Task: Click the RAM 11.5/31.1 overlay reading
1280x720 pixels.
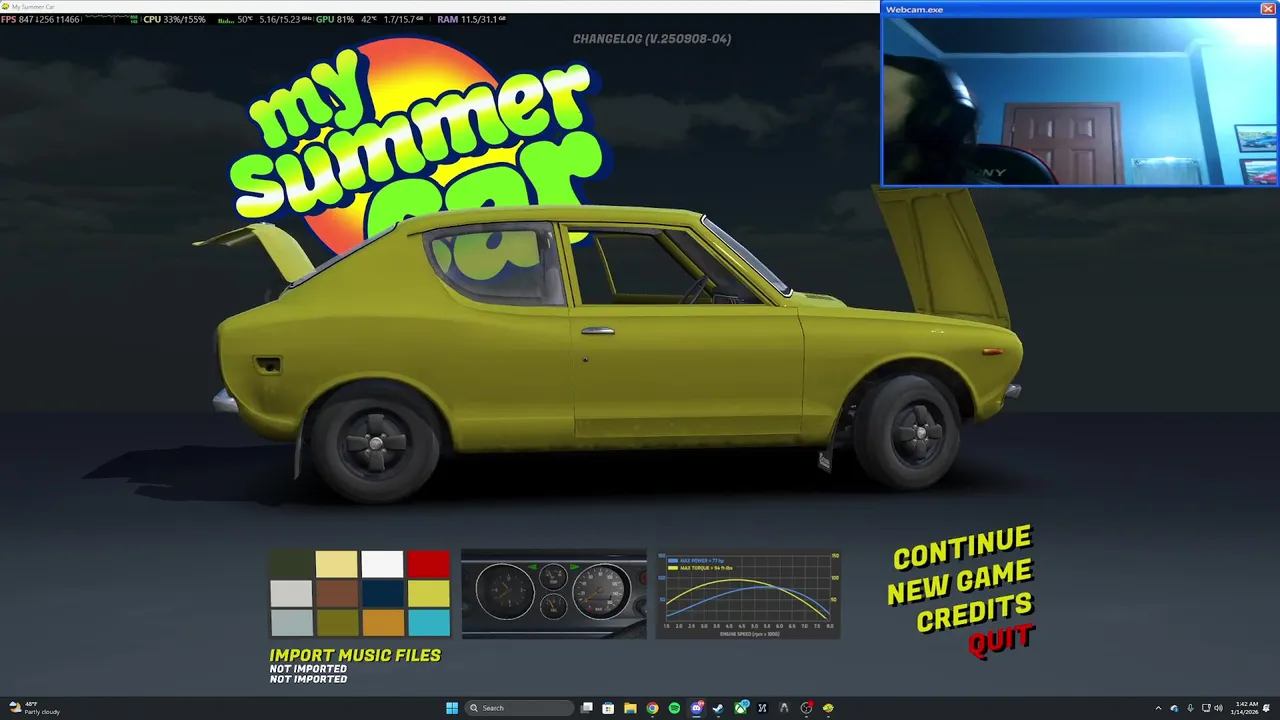Action: pos(472,19)
